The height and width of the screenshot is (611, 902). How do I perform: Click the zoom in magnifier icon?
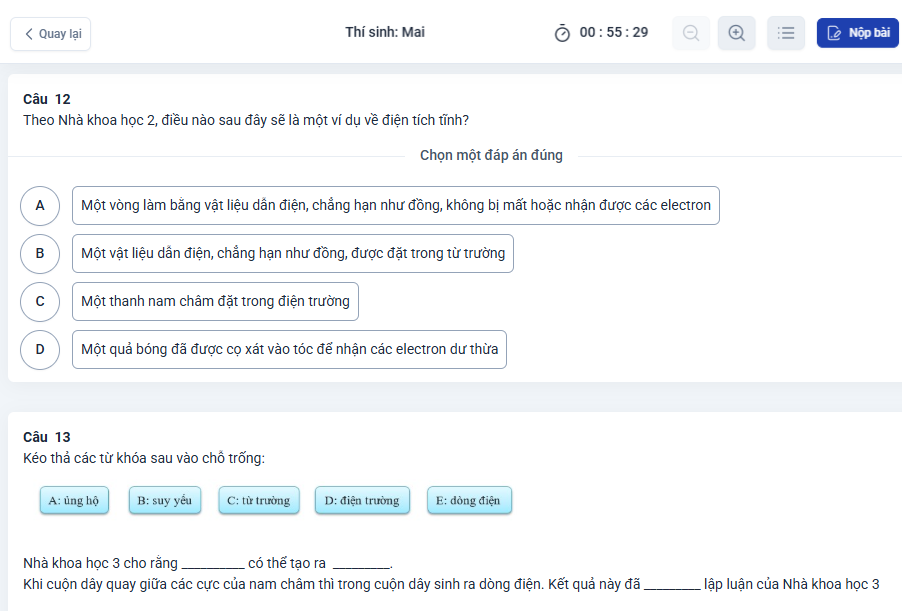point(737,33)
